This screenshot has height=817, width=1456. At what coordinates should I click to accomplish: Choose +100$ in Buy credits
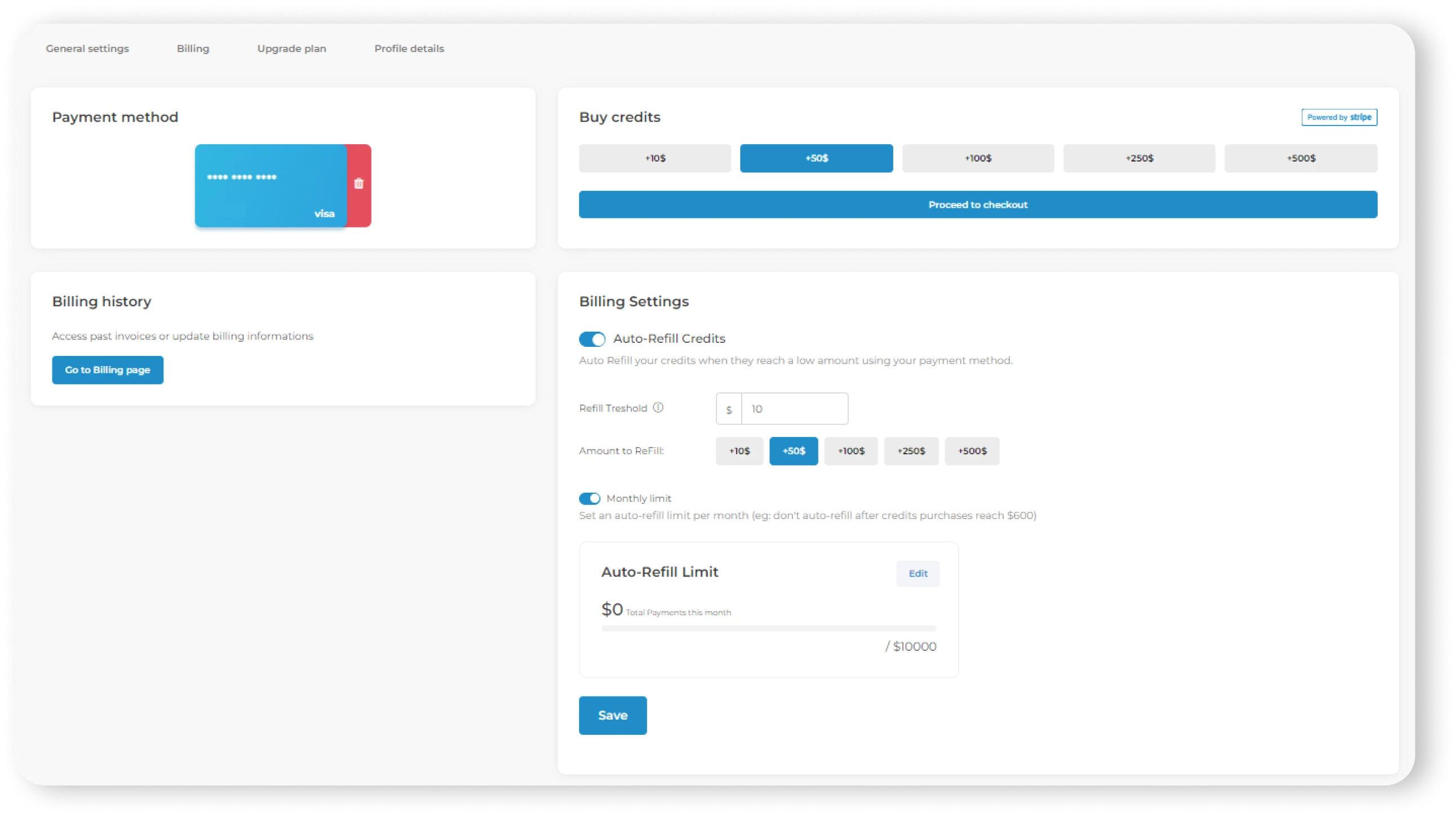point(977,158)
